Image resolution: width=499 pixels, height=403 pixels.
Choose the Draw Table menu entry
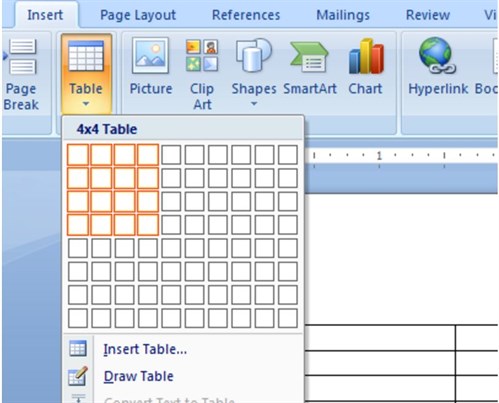(x=138, y=376)
